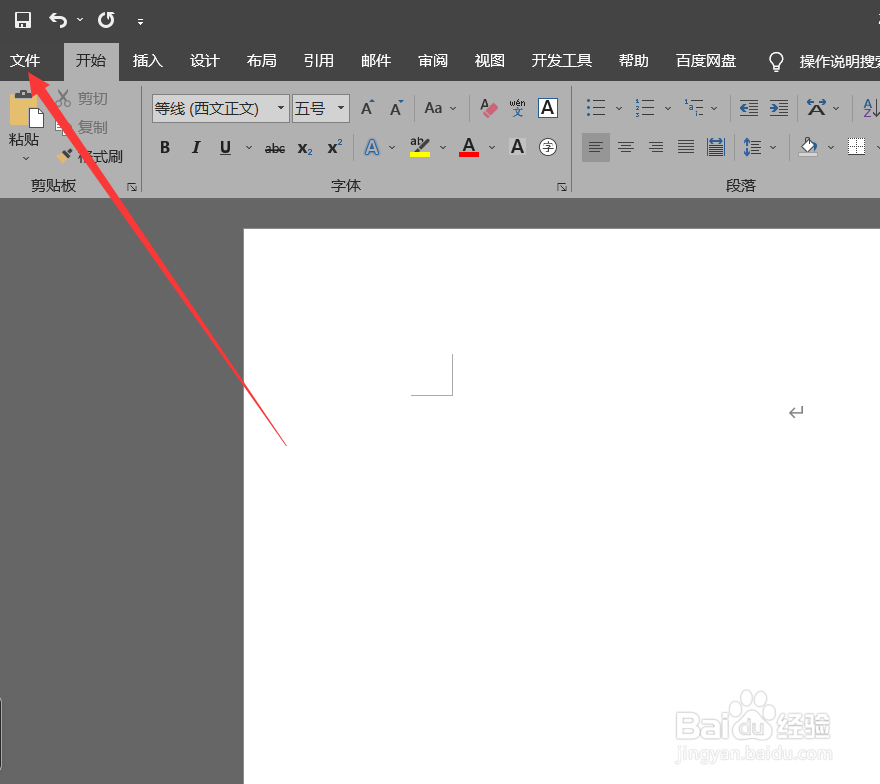Click the Save icon in quick access toolbar
The width and height of the screenshot is (880, 784).
[22, 20]
